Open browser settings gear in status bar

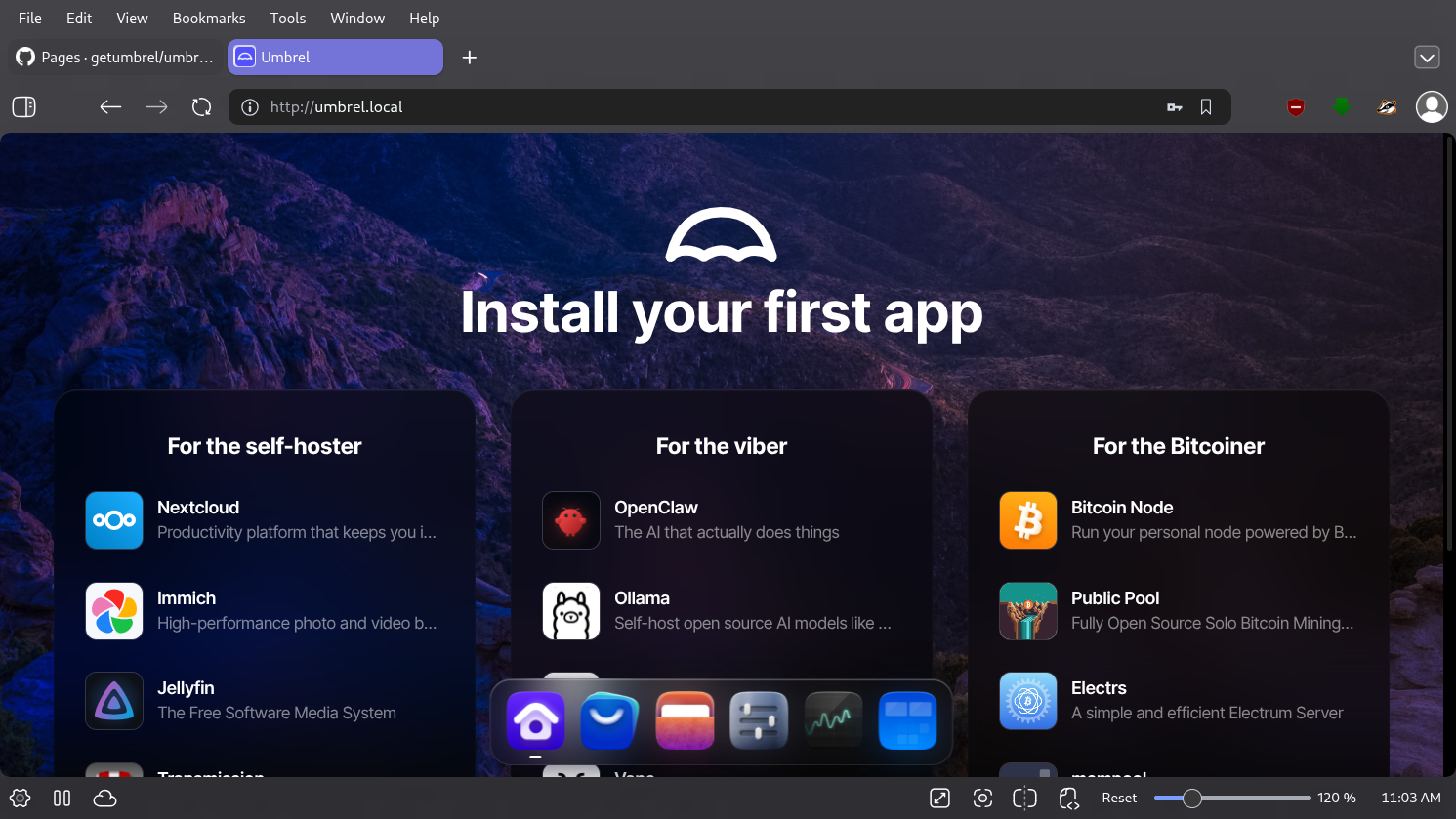[20, 798]
